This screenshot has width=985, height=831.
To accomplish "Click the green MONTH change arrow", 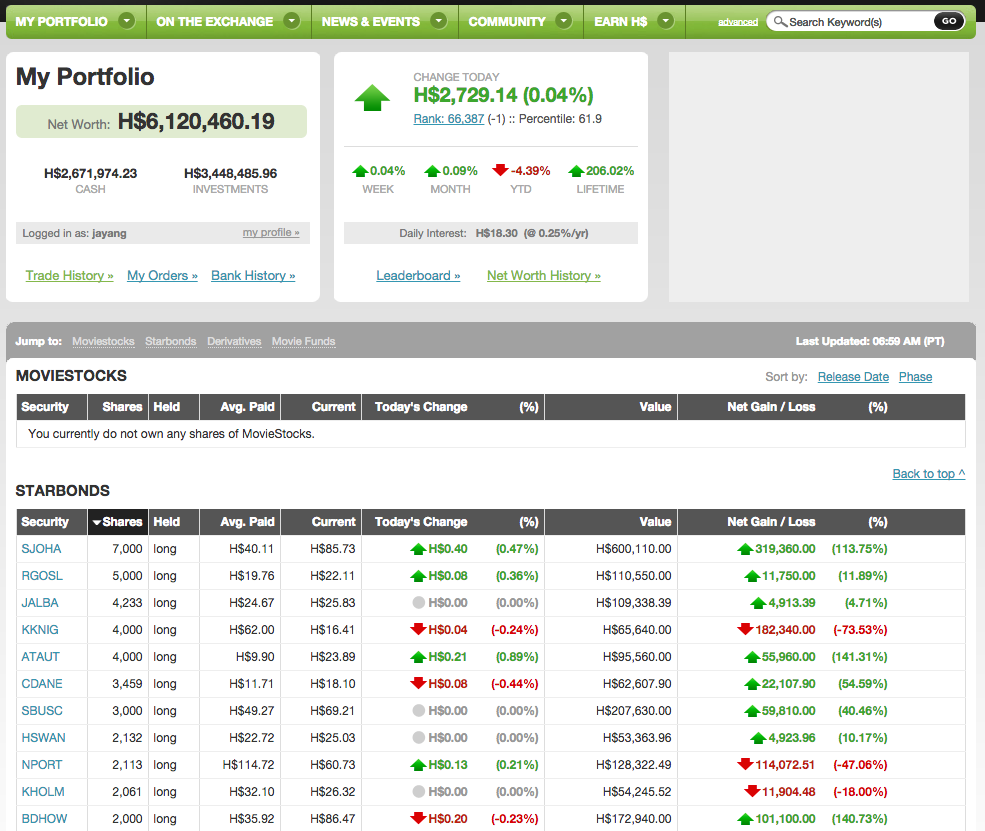I will point(432,171).
